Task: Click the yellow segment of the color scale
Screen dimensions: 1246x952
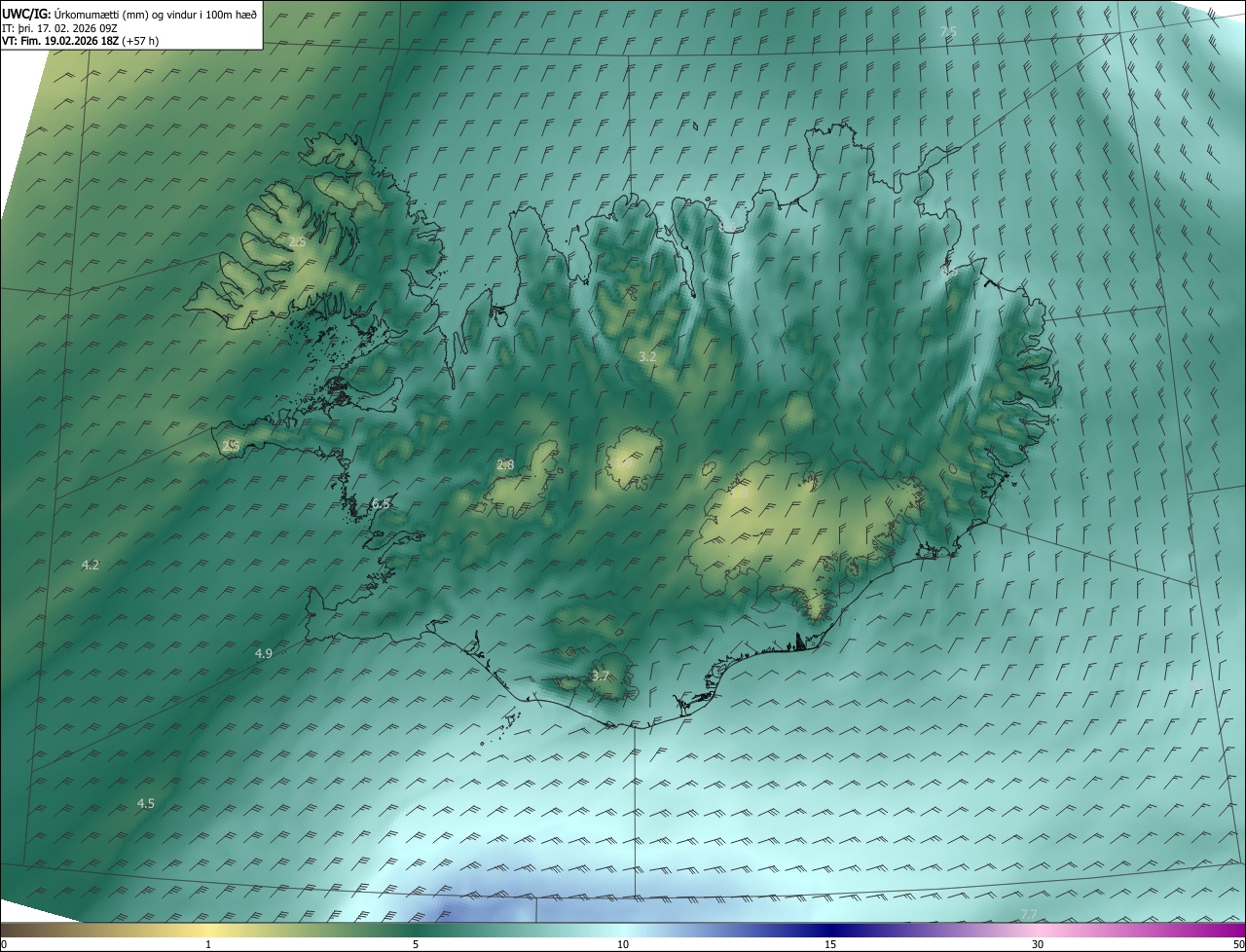Action: click(x=208, y=930)
